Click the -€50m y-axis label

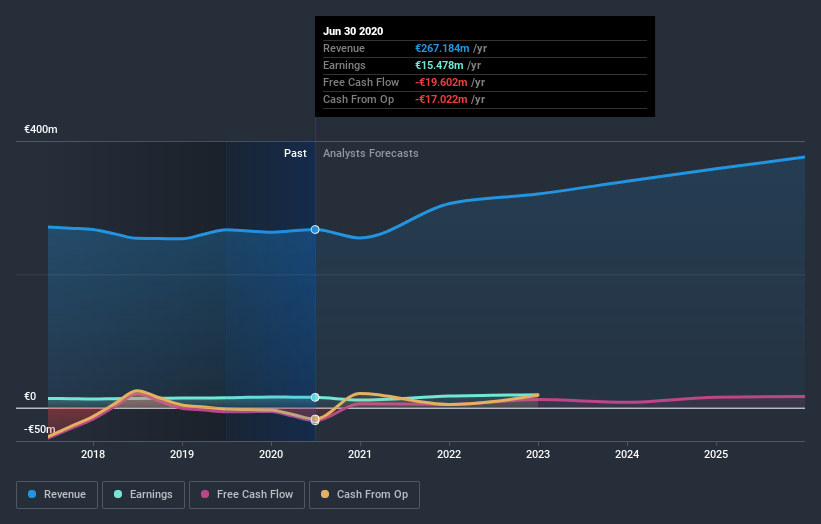pos(39,429)
